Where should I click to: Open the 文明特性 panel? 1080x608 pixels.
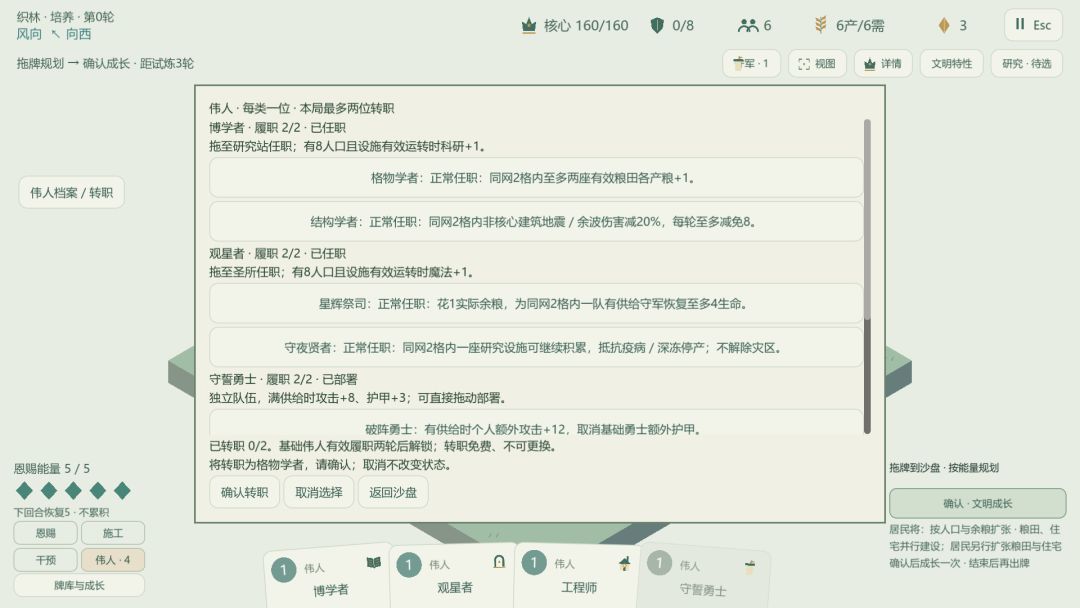(952, 64)
